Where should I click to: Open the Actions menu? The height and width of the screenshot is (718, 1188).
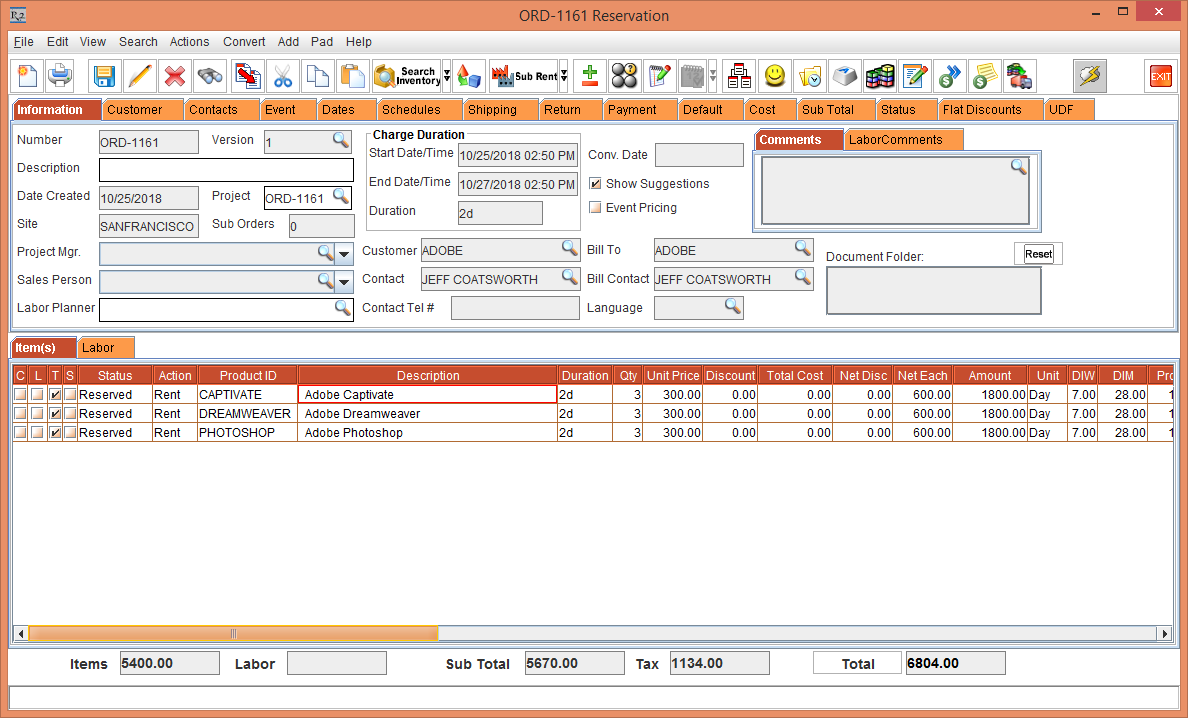point(189,42)
